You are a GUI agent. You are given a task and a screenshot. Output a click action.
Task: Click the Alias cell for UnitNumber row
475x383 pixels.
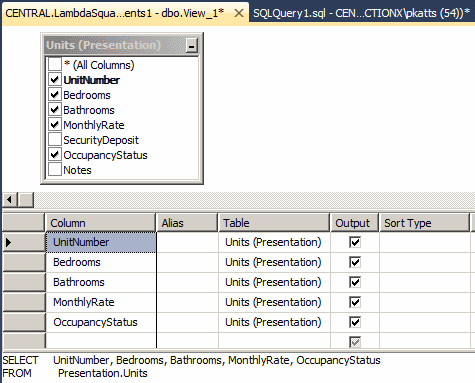pyautogui.click(x=187, y=242)
